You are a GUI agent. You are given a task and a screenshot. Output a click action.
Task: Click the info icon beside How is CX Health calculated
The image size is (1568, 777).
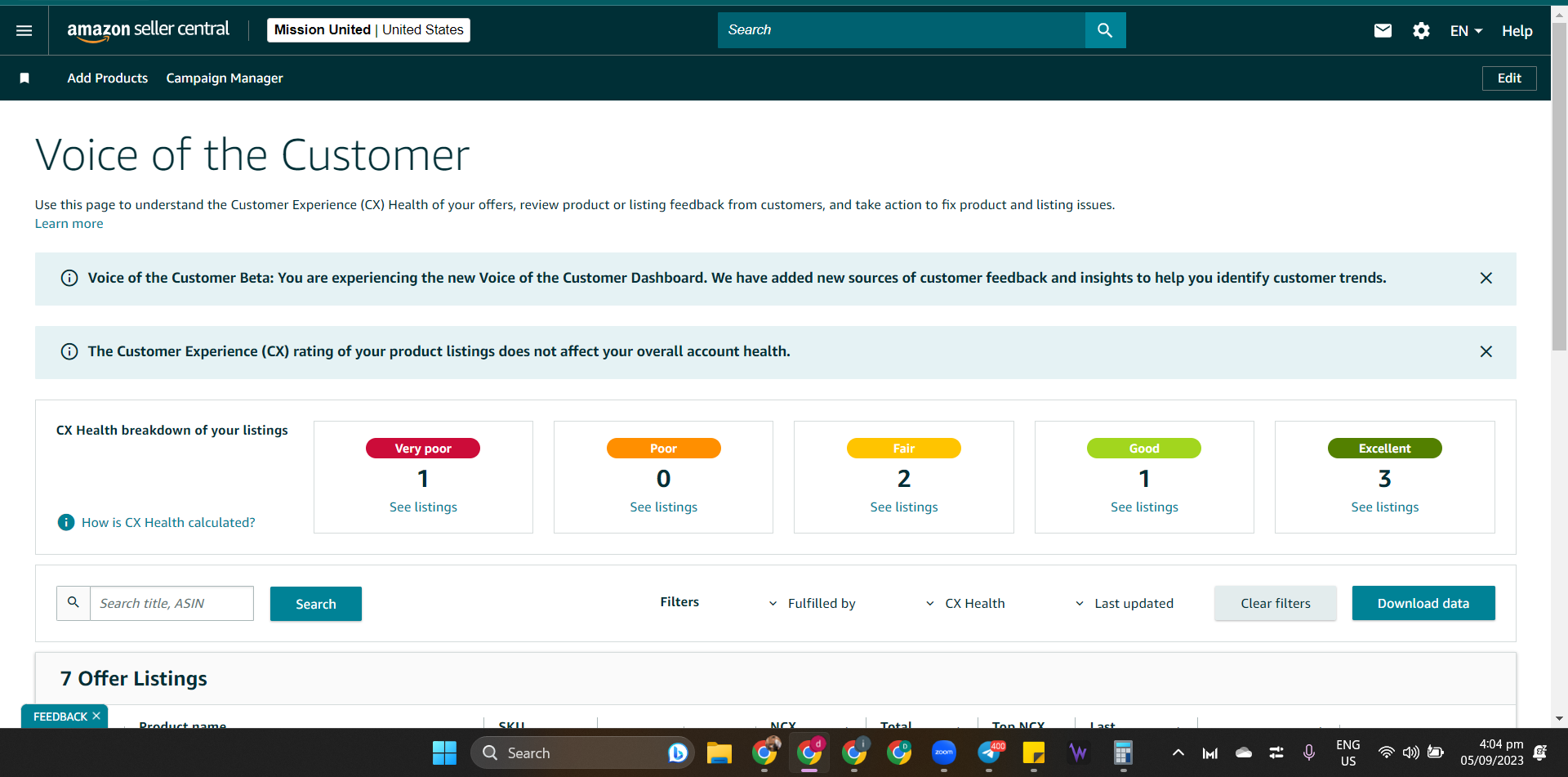pyautogui.click(x=66, y=522)
